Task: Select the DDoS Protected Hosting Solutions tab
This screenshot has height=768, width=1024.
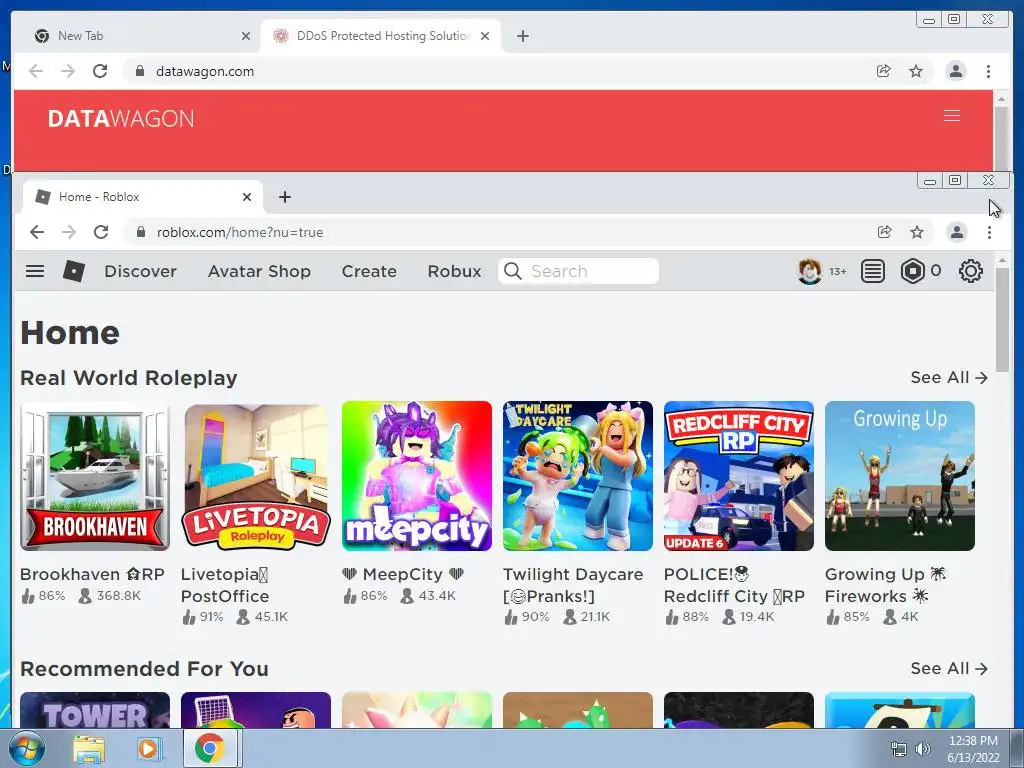Action: [383, 36]
